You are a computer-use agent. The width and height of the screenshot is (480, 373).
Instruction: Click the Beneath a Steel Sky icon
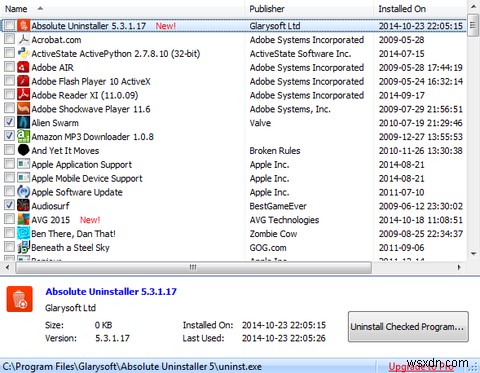click(x=23, y=247)
